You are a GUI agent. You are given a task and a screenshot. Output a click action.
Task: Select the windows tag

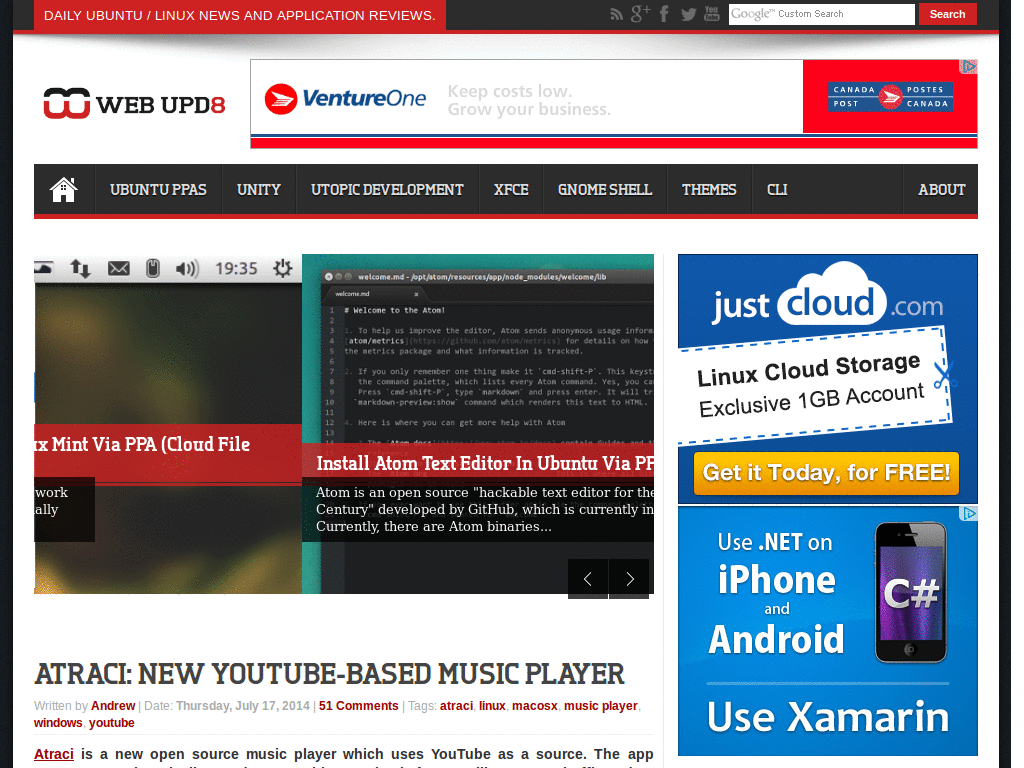pos(58,723)
